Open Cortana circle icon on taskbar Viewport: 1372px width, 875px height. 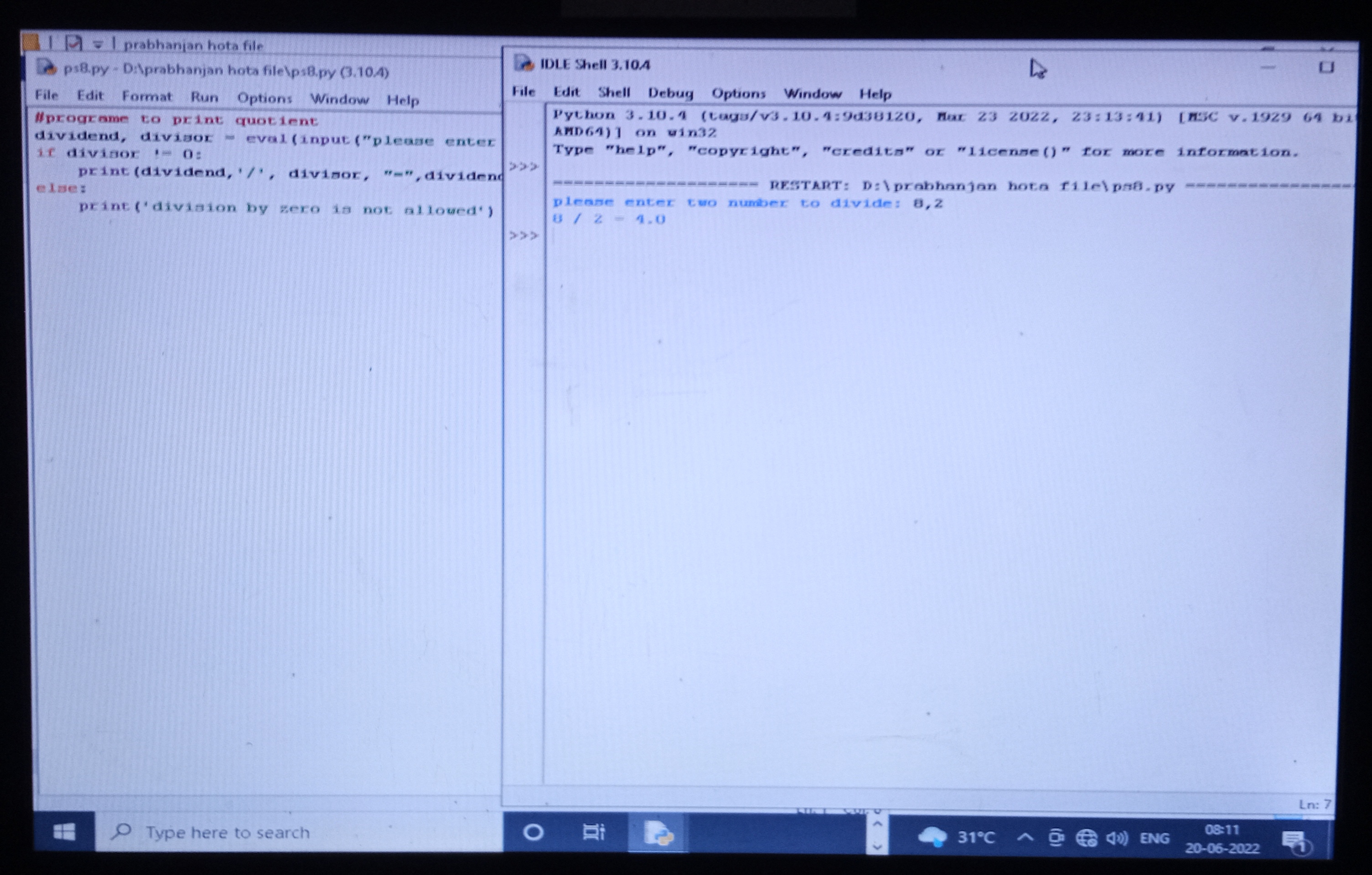click(x=533, y=833)
